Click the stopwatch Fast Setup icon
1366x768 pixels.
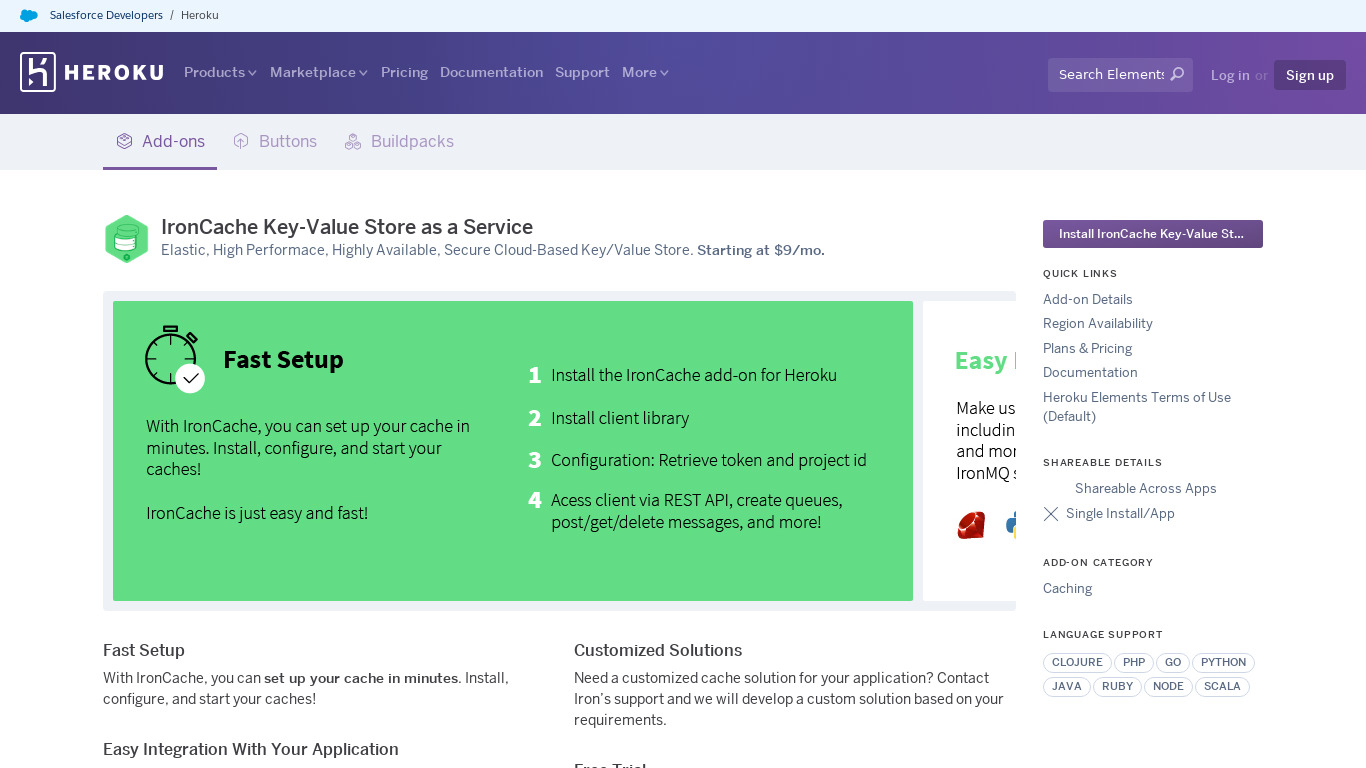(175, 358)
